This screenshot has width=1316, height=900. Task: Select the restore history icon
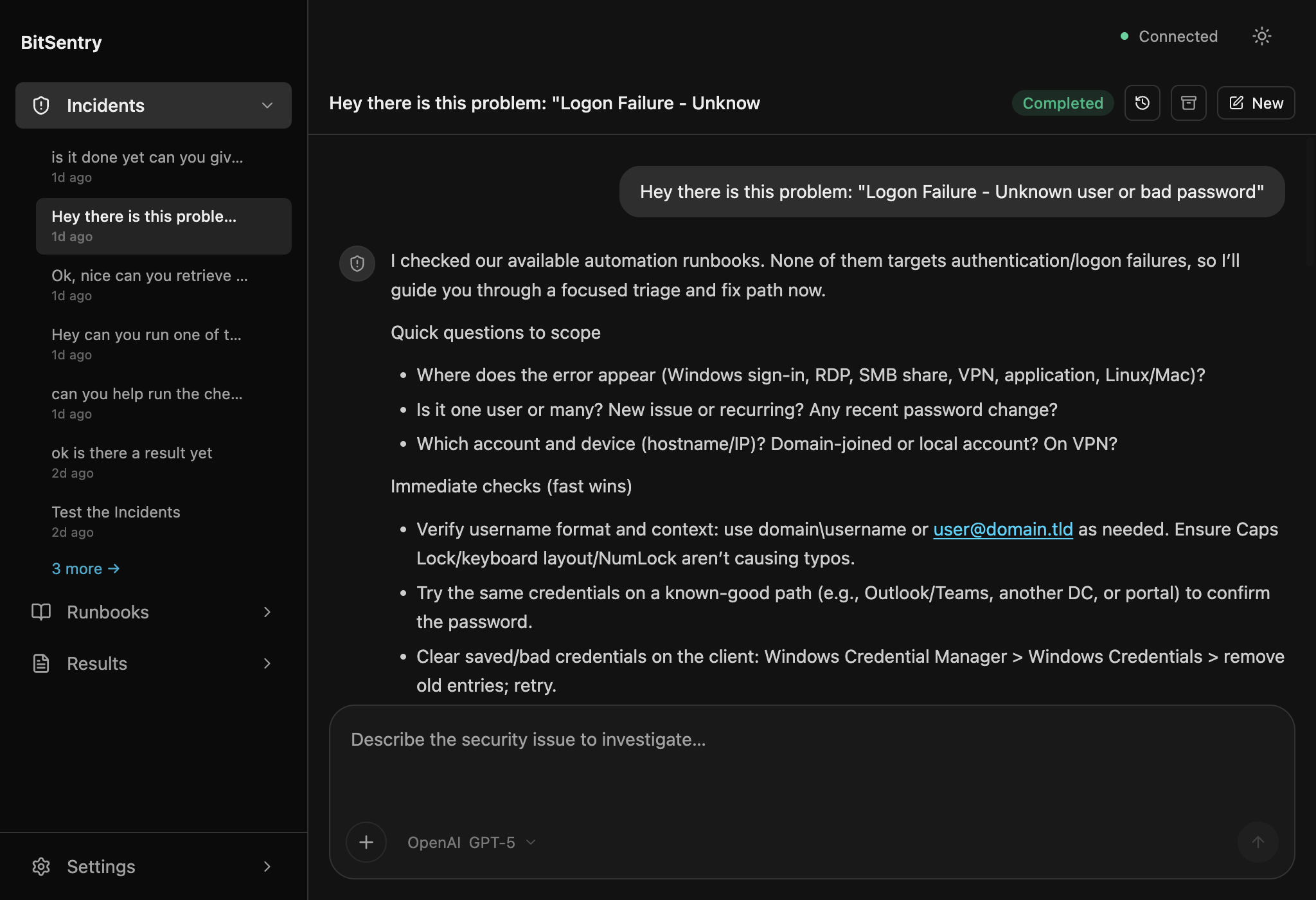coord(1143,103)
